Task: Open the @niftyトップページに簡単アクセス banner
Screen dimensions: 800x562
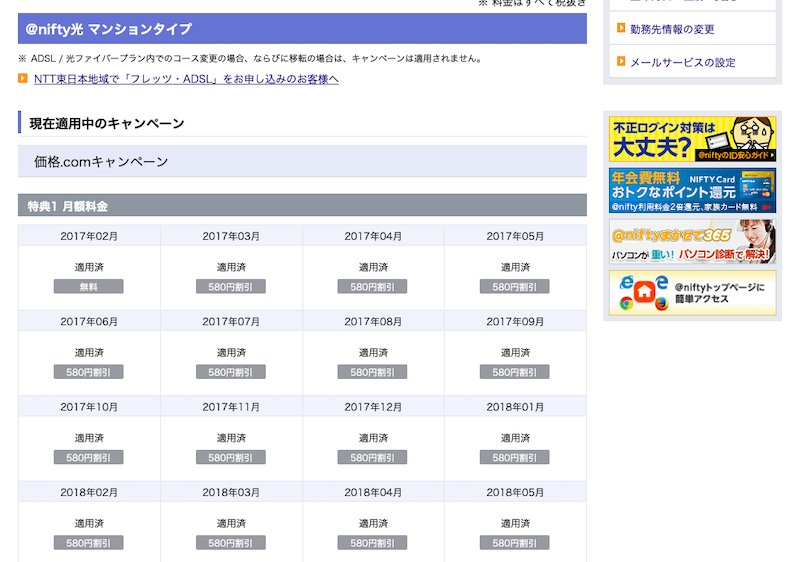Action: click(x=692, y=293)
